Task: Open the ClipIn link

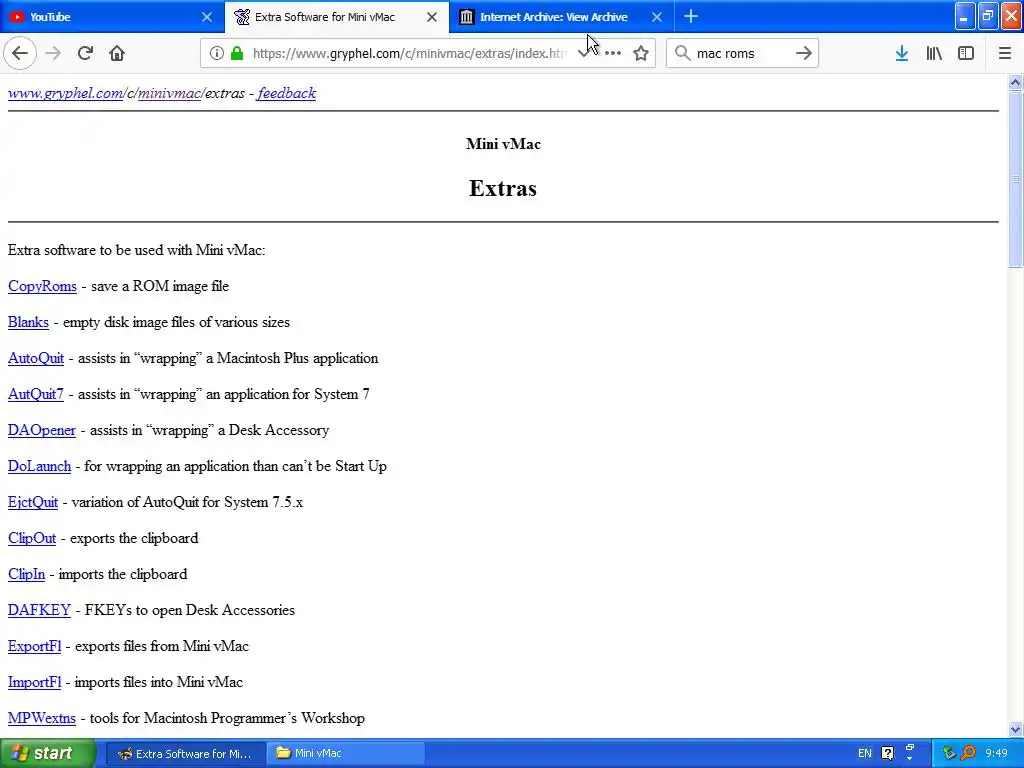Action: (26, 573)
